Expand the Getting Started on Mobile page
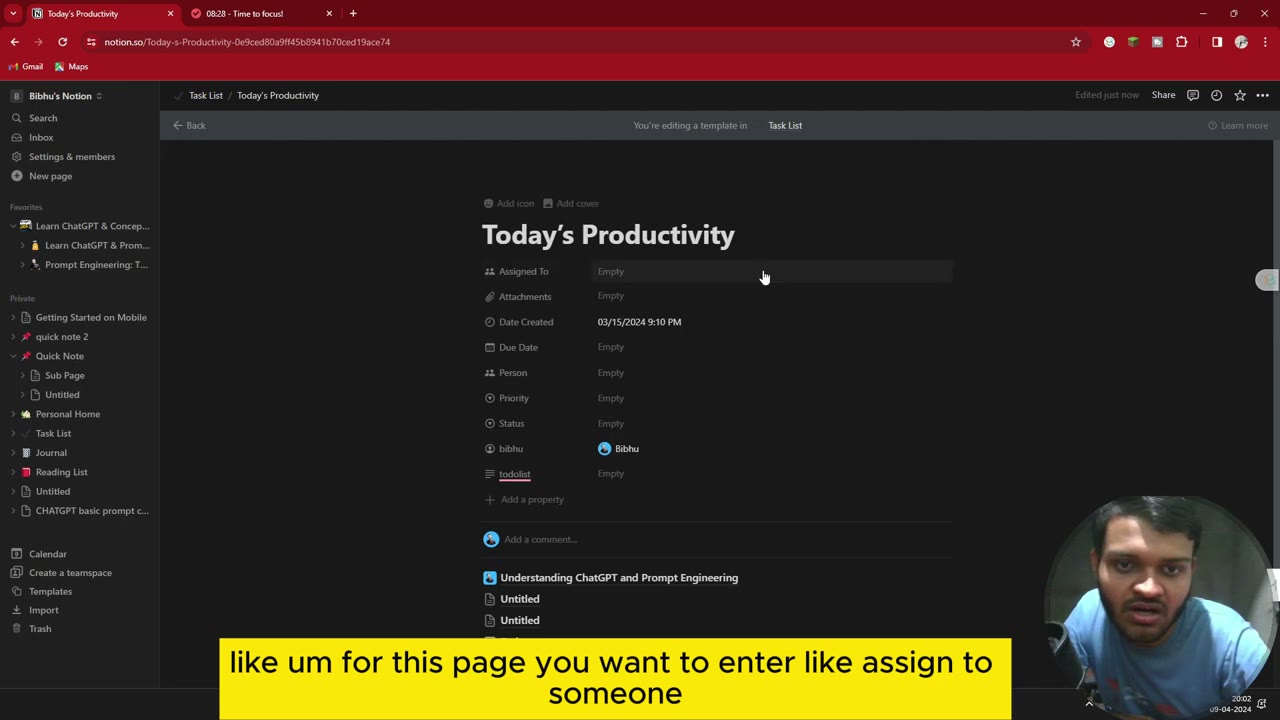 (x=13, y=317)
